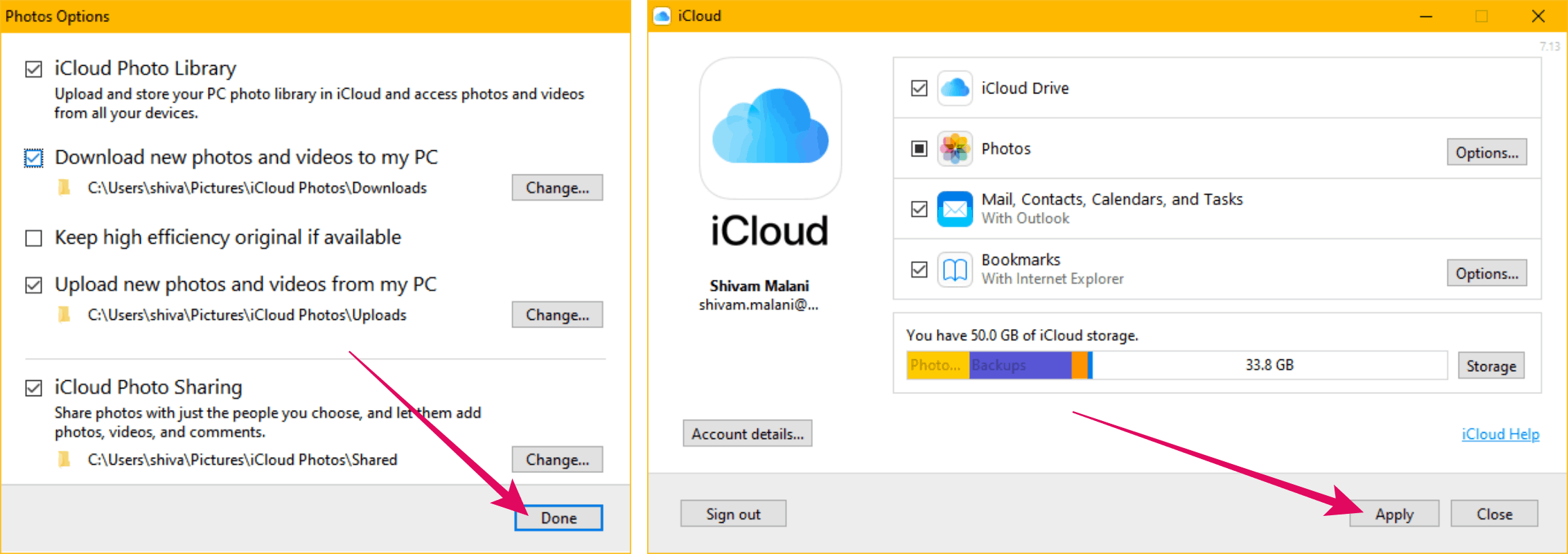Image resolution: width=1568 pixels, height=554 pixels.
Task: Open Photos Options button
Action: pos(1487,152)
